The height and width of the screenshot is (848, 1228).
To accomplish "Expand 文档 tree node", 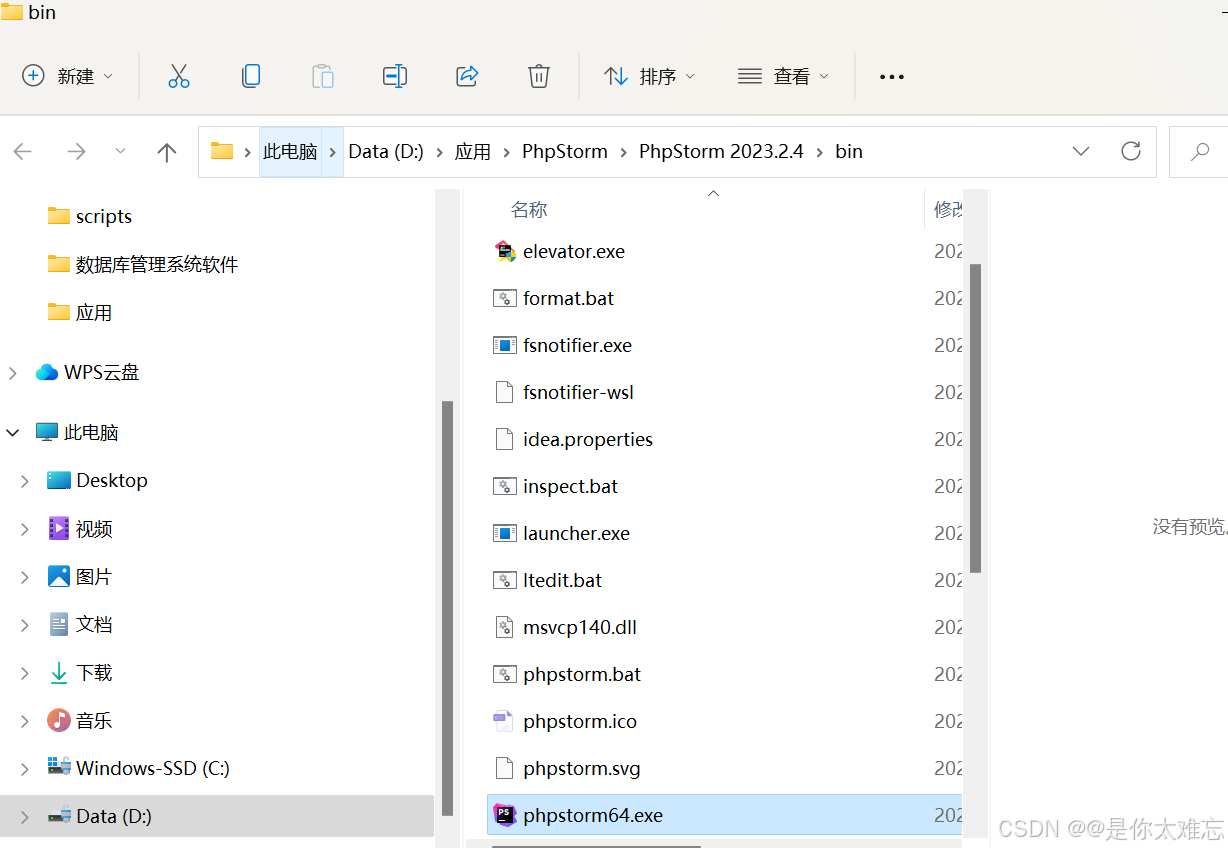I will (x=25, y=625).
